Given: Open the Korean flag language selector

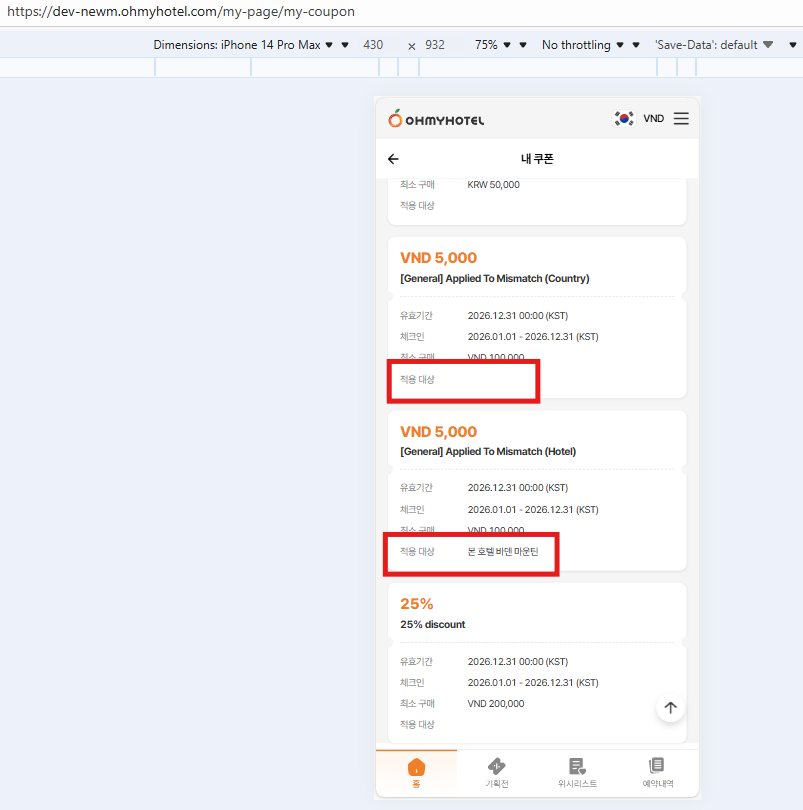Looking at the screenshot, I should 624,118.
